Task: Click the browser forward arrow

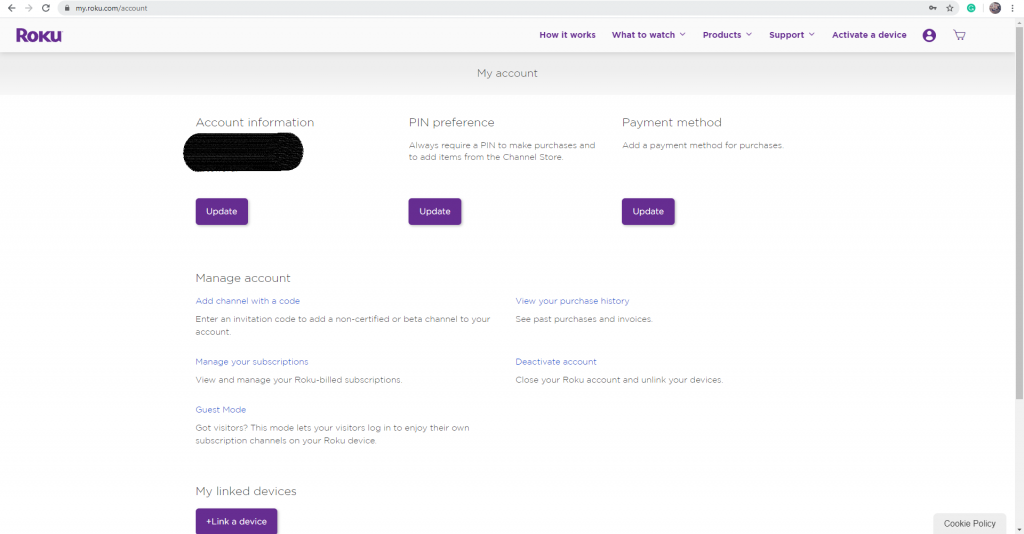Action: [x=28, y=8]
